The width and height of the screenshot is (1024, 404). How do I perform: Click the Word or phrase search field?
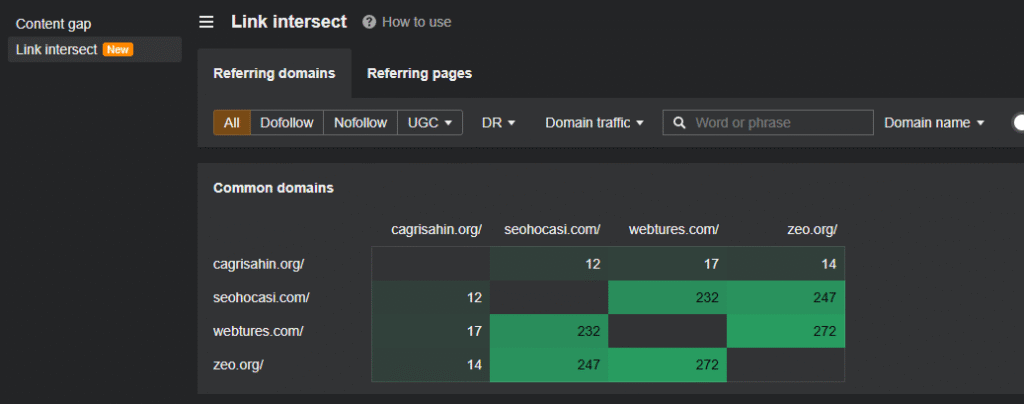click(x=768, y=123)
